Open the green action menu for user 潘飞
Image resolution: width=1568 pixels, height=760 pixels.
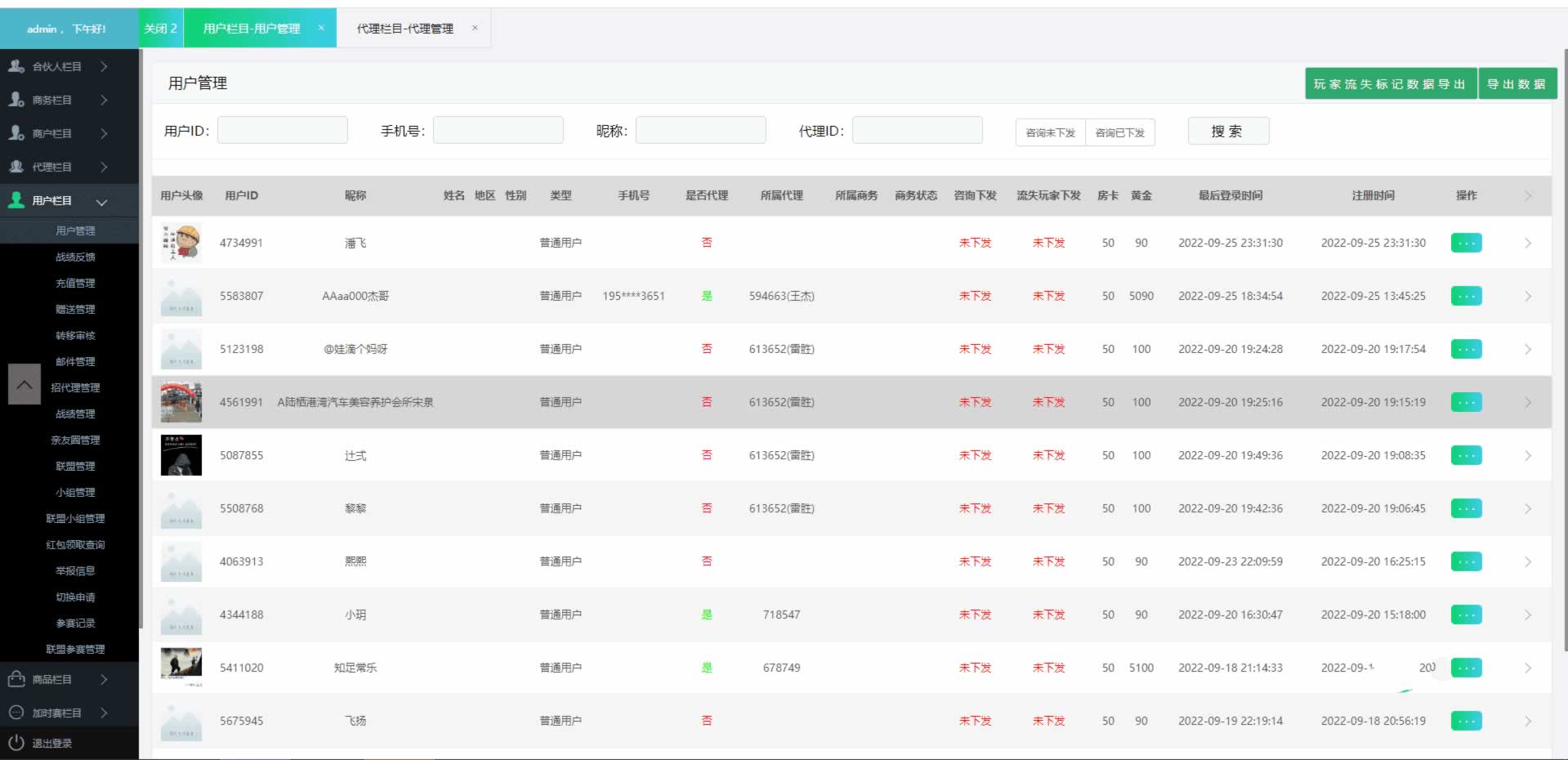(1466, 243)
